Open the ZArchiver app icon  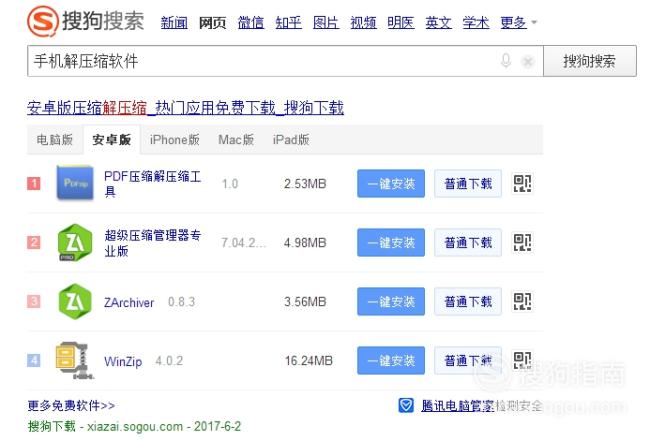[x=75, y=301]
